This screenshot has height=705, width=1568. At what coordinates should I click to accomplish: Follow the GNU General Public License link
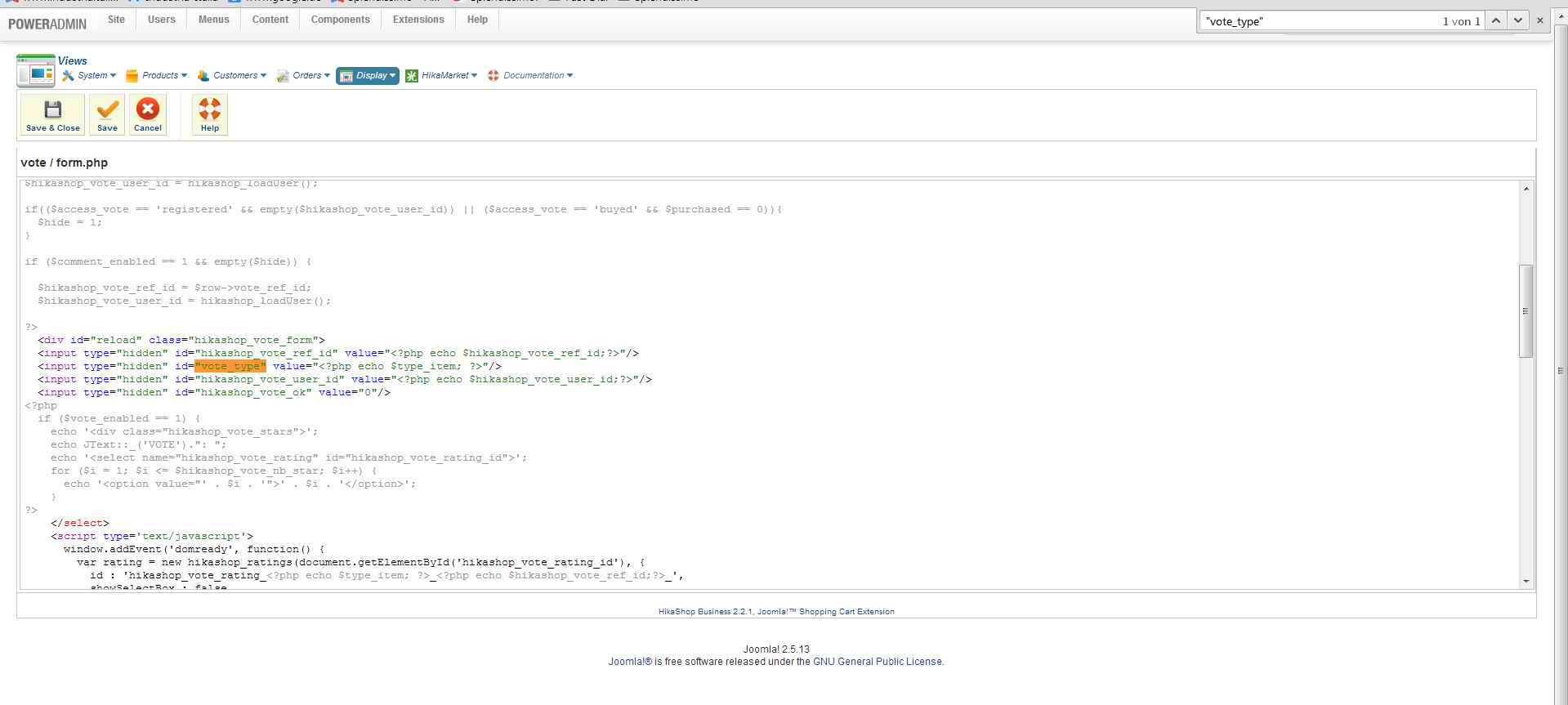pos(877,662)
